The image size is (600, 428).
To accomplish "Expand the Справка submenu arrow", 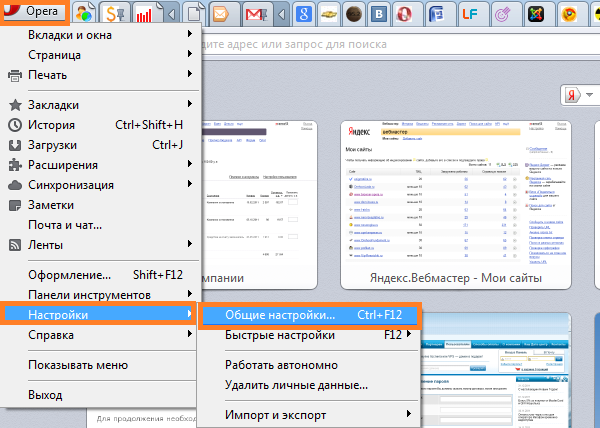I will (x=189, y=334).
